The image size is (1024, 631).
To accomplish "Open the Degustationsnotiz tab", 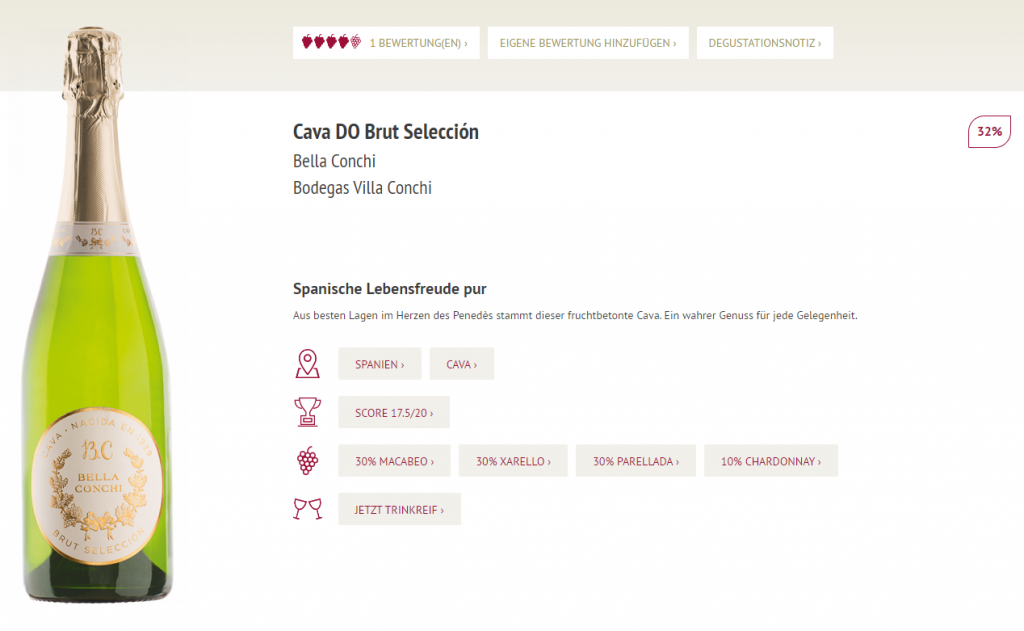I will 765,43.
